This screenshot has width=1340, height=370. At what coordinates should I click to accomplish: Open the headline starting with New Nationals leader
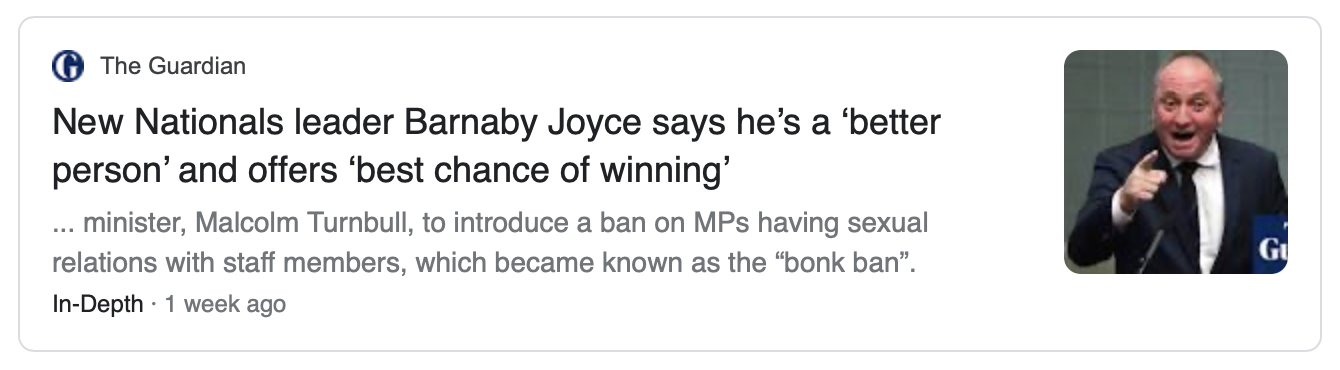(496, 147)
